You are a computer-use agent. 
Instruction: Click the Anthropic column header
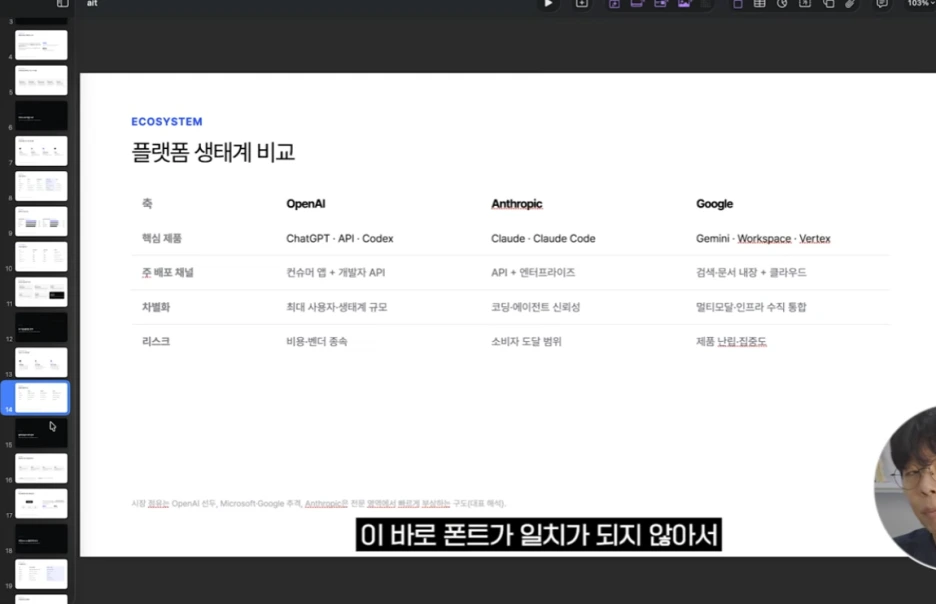(x=516, y=204)
